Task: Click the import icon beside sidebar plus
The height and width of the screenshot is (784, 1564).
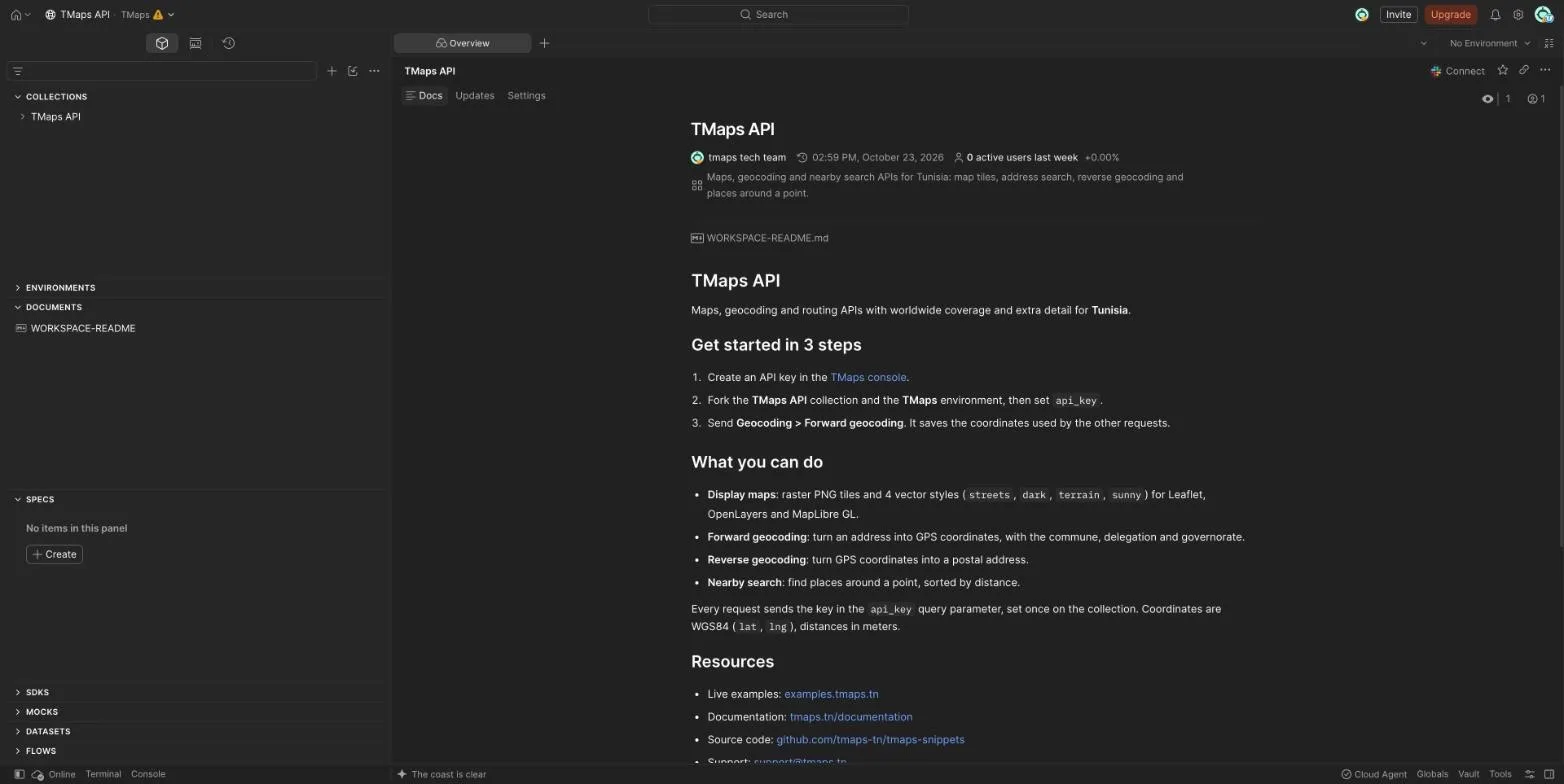Action: (x=353, y=71)
